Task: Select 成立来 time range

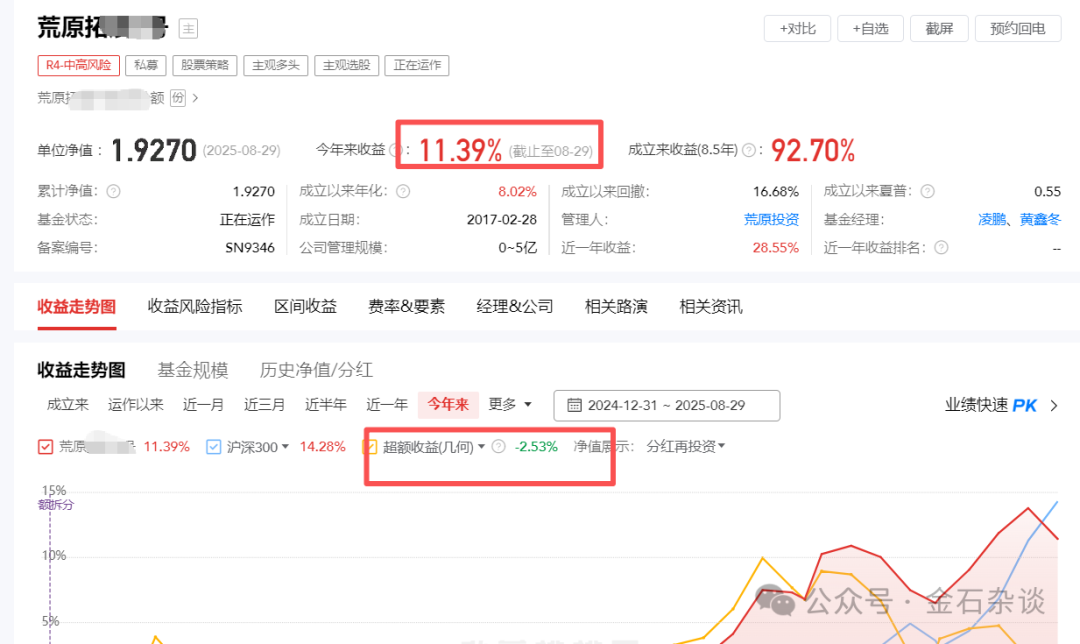Action: [68, 404]
